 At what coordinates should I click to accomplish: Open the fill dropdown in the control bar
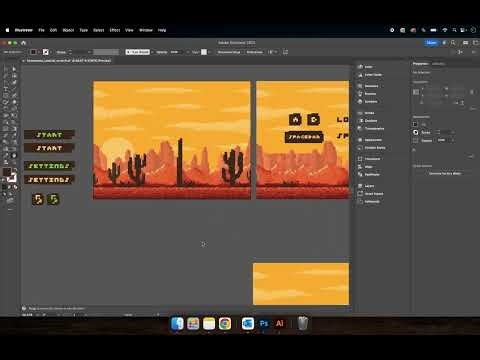[39, 52]
